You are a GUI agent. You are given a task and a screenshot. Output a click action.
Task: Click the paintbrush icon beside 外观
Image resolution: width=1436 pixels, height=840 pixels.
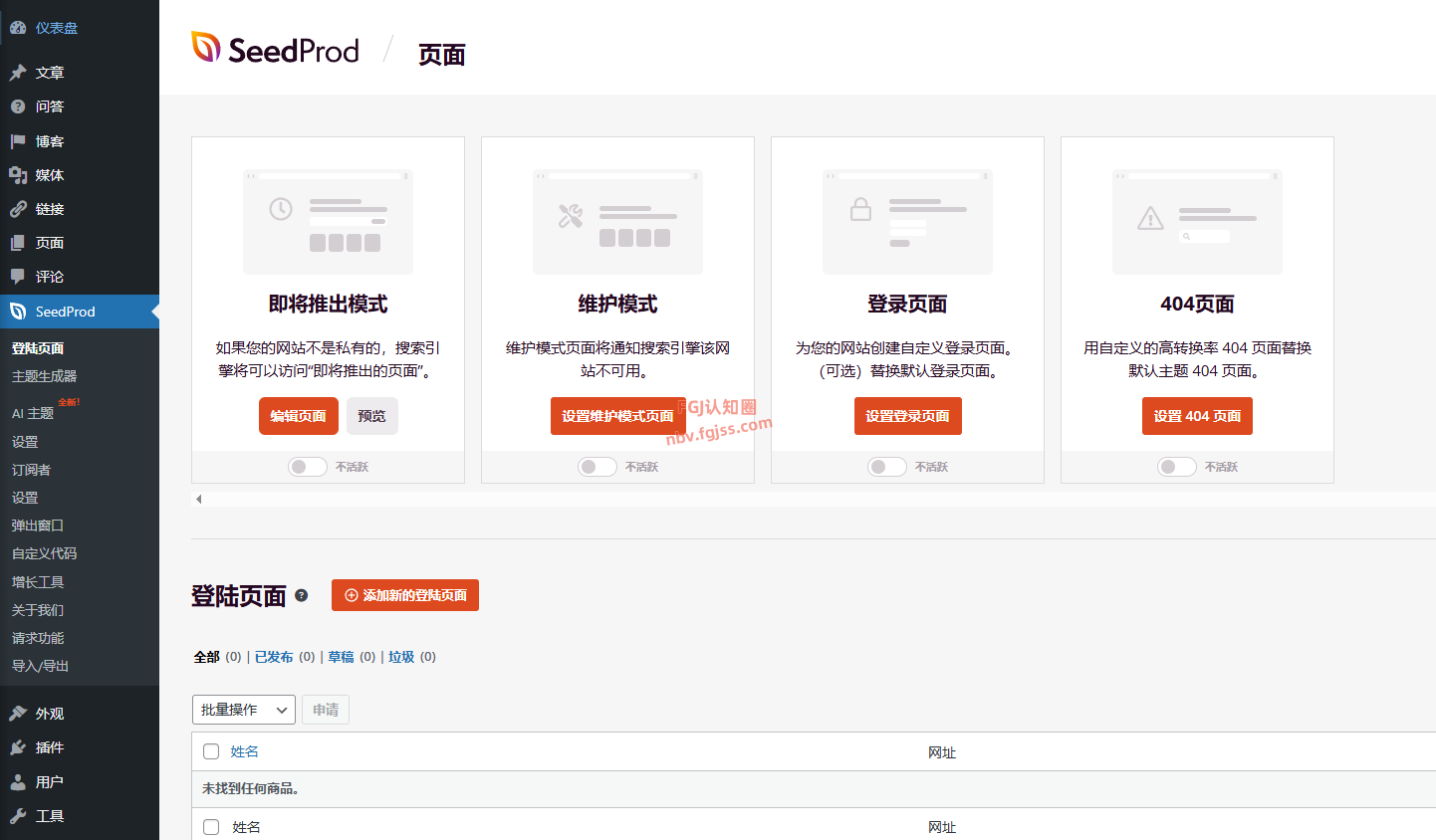click(18, 714)
